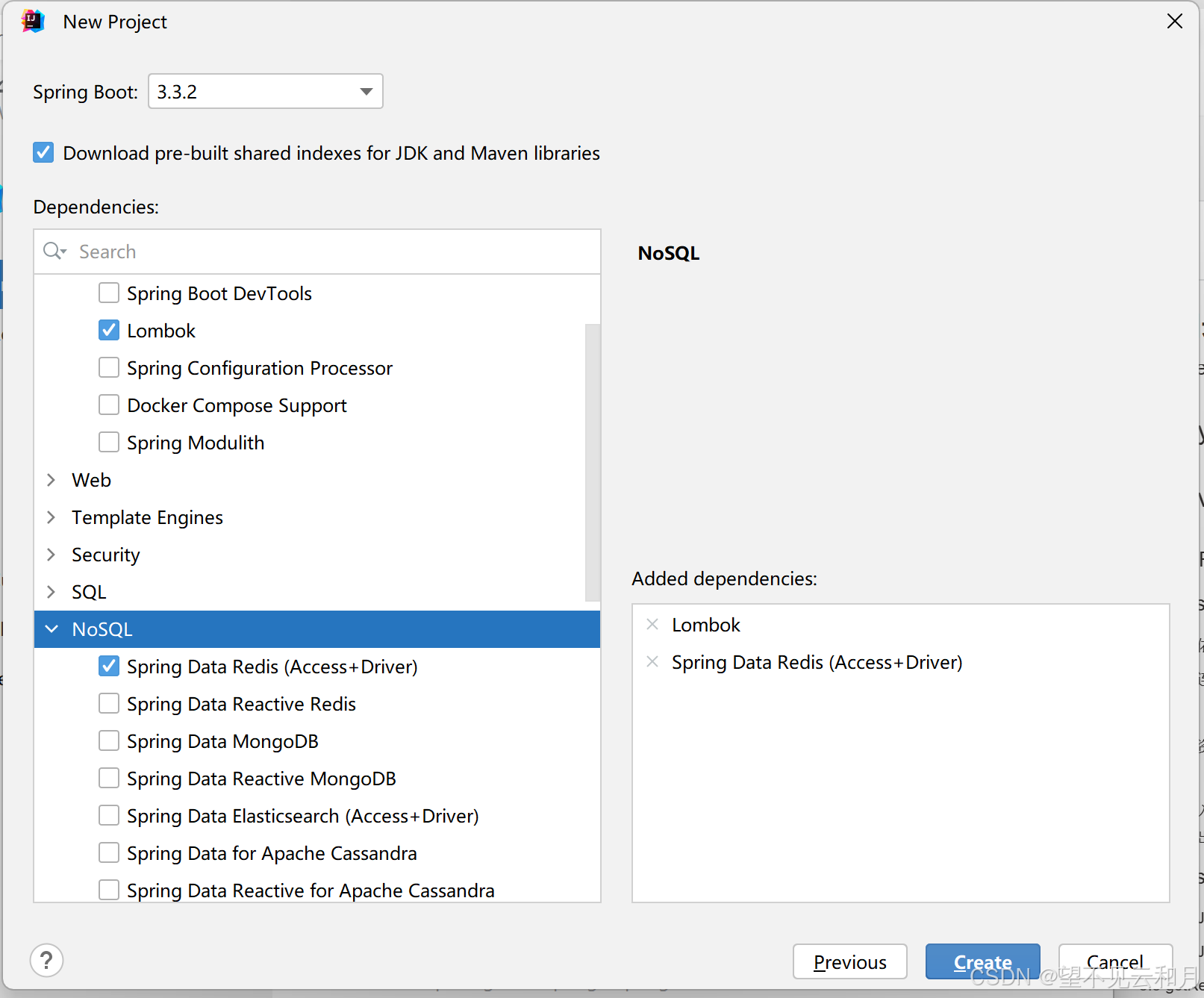Open the Spring Boot version dropdown
This screenshot has height=998, width=1204.
pyautogui.click(x=266, y=91)
